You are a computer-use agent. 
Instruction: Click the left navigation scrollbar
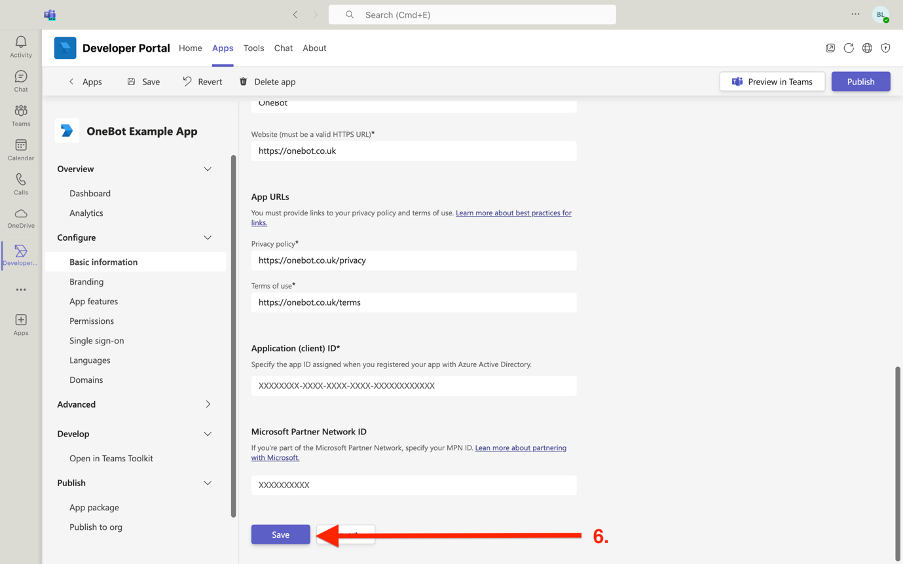click(233, 336)
